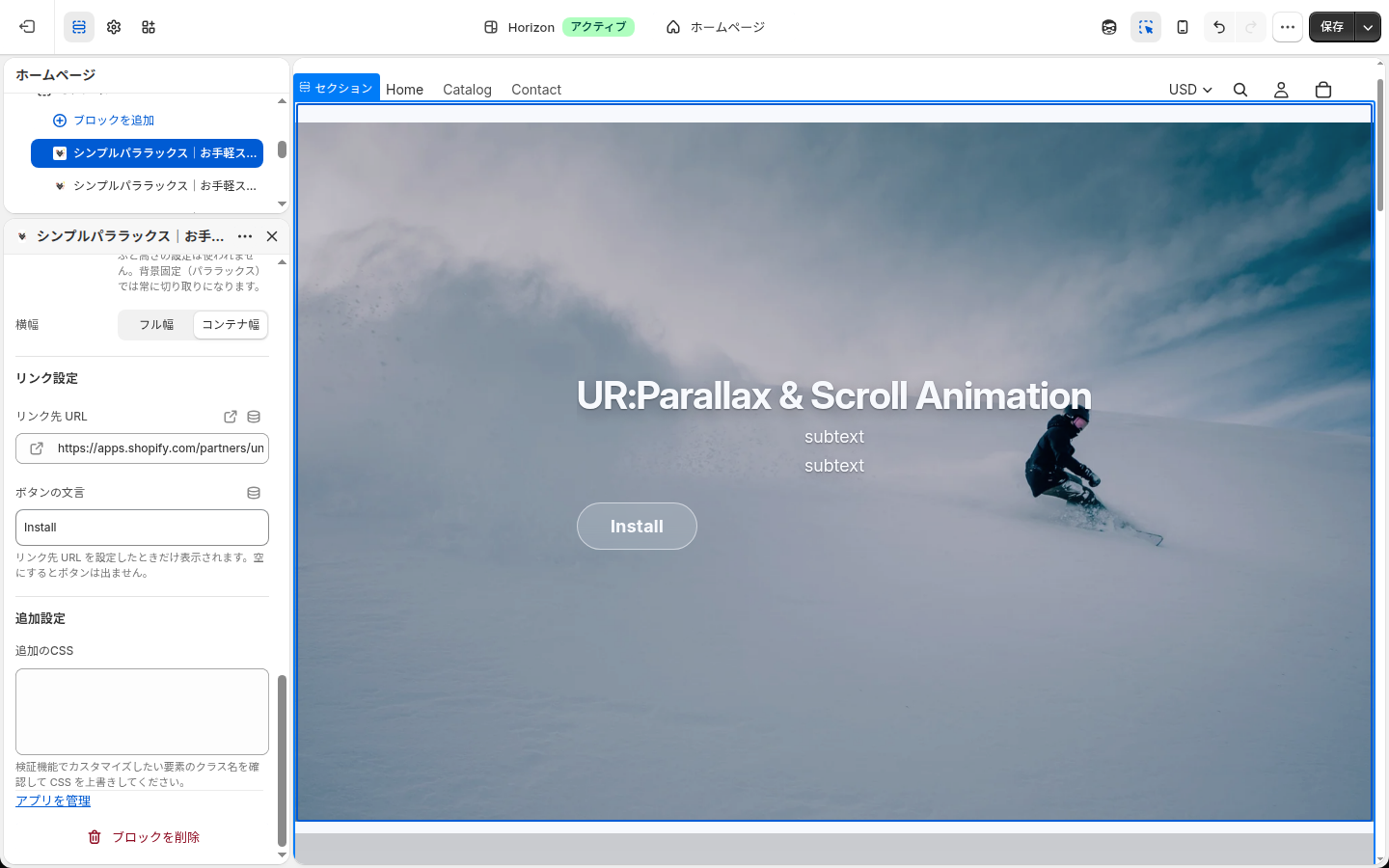Screen dimensions: 1389x868
Task: Expand the dropdown arrow beside 保存
Action: click(x=1368, y=27)
